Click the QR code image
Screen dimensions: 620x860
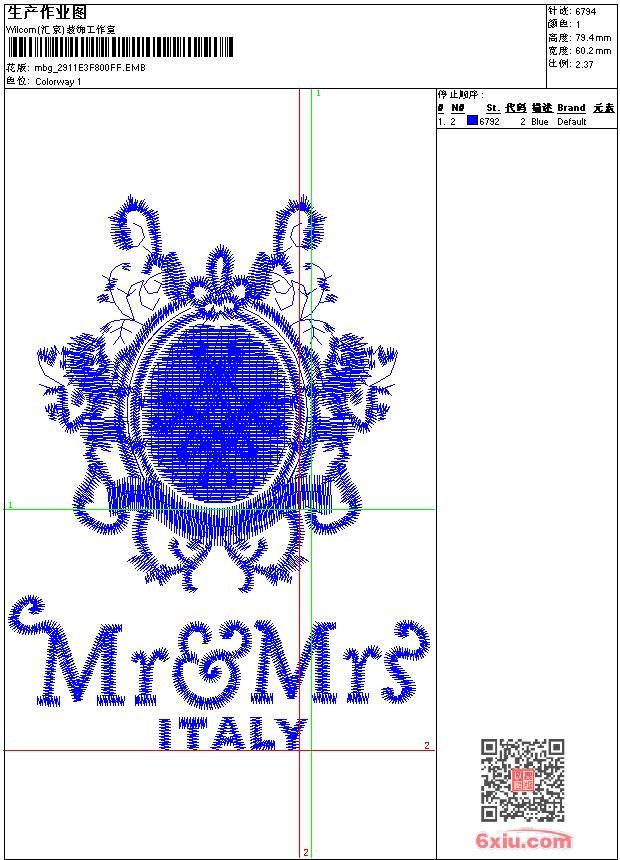pyautogui.click(x=523, y=779)
